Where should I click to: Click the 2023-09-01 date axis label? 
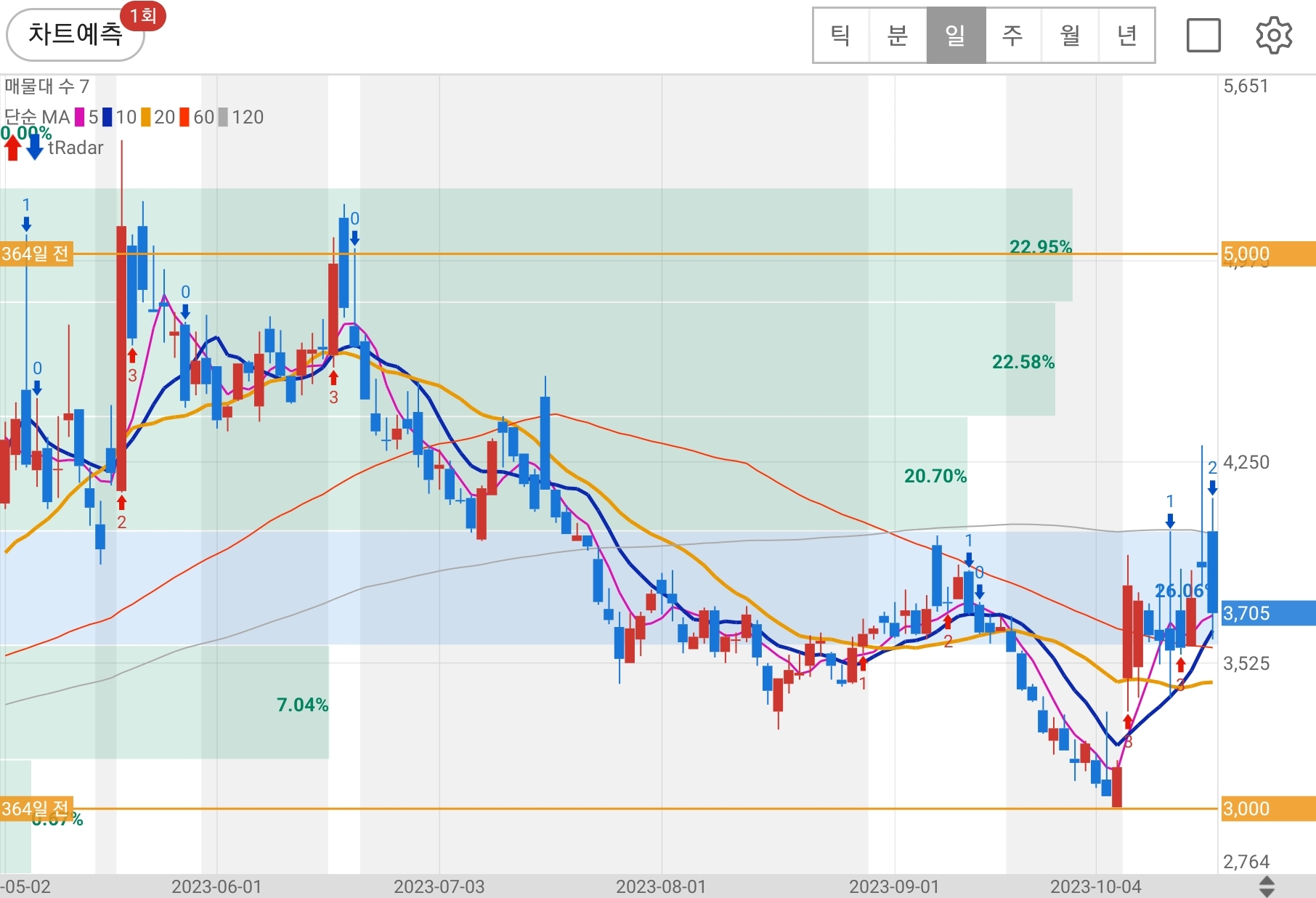coord(894,886)
